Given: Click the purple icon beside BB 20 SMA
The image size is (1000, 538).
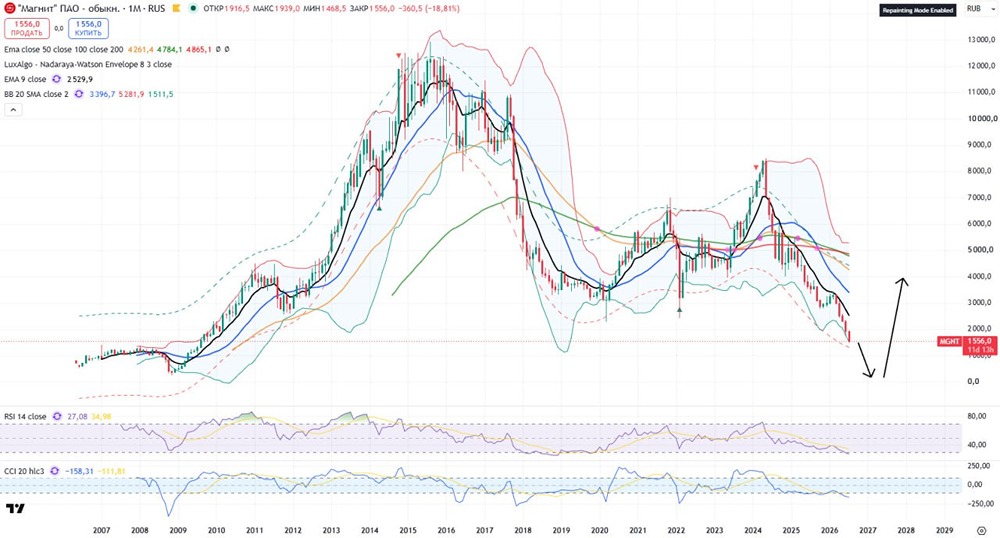Looking at the screenshot, I should [79, 94].
